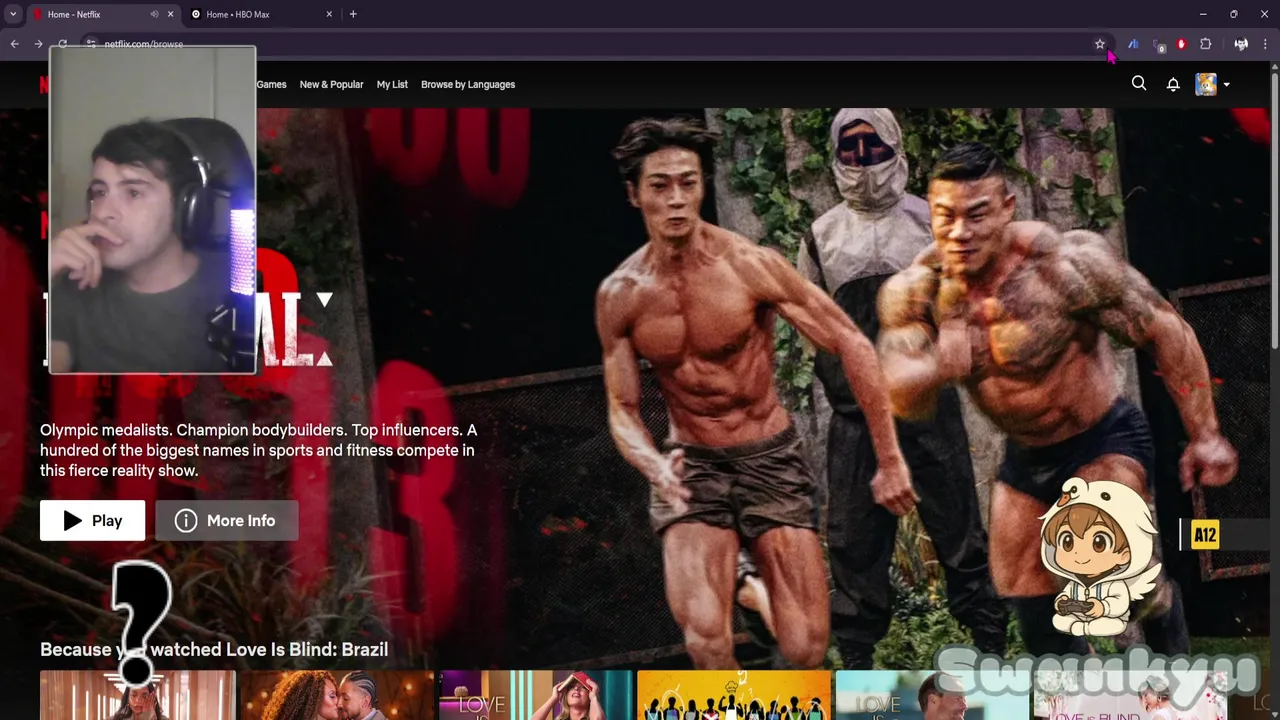The width and height of the screenshot is (1280, 720).
Task: Go to My List
Action: click(392, 84)
